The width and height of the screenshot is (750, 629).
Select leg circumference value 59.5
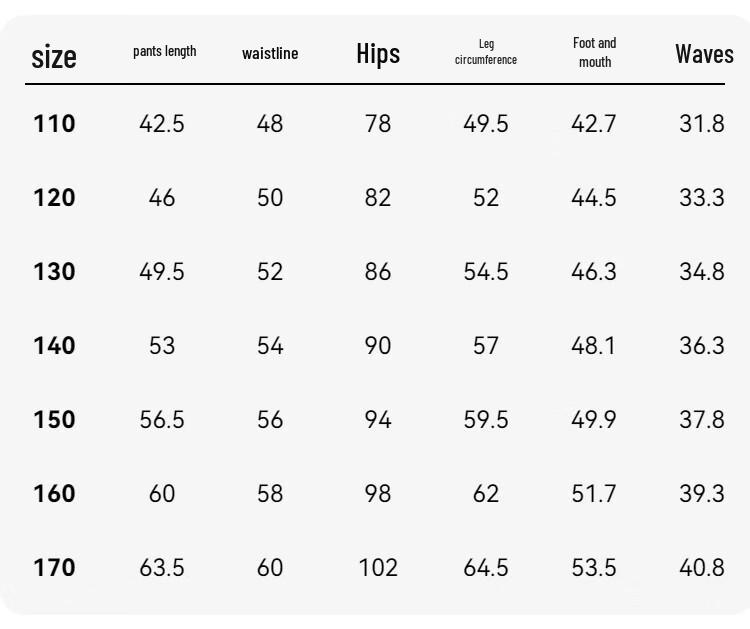[x=485, y=419]
